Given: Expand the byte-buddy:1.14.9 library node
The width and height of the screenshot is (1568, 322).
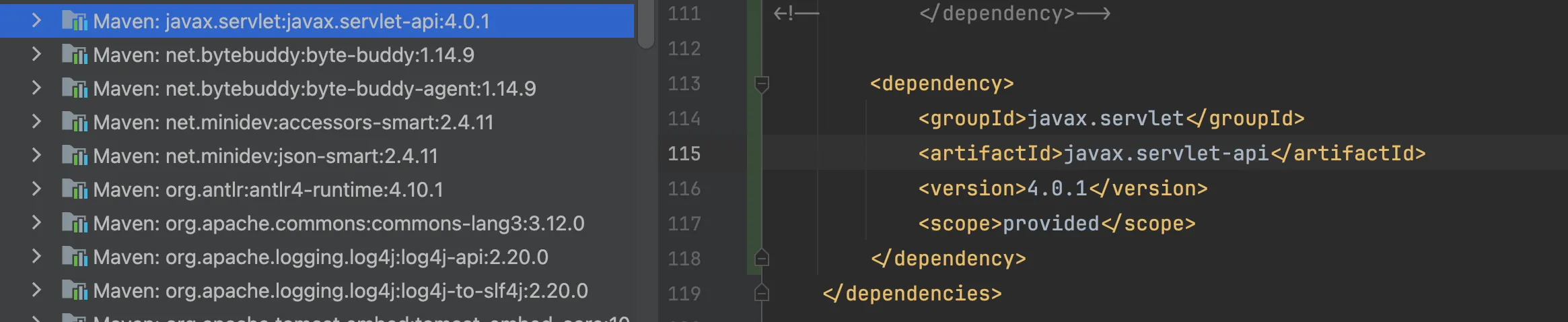Looking at the screenshot, I should (36, 55).
